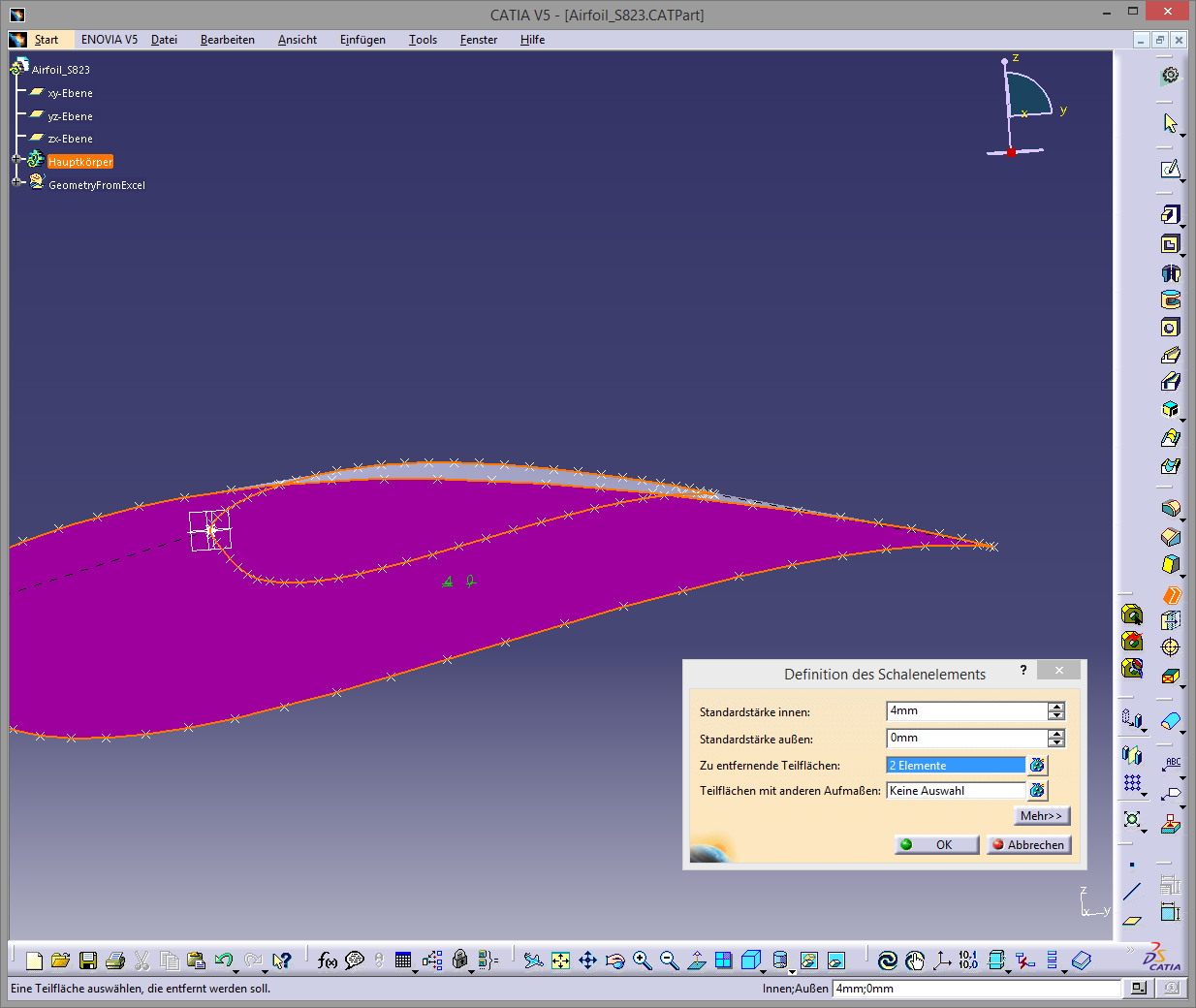
Task: Select the Slot tool
Action: pos(1171,382)
